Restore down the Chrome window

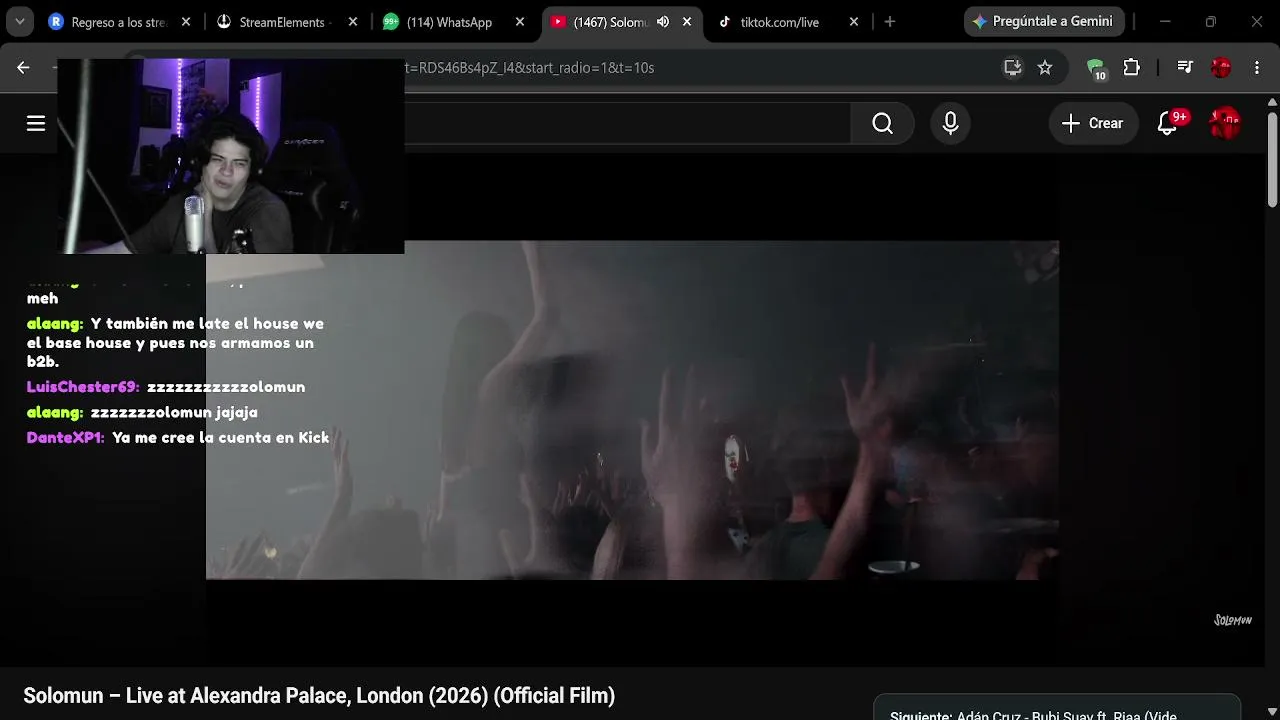1211,21
